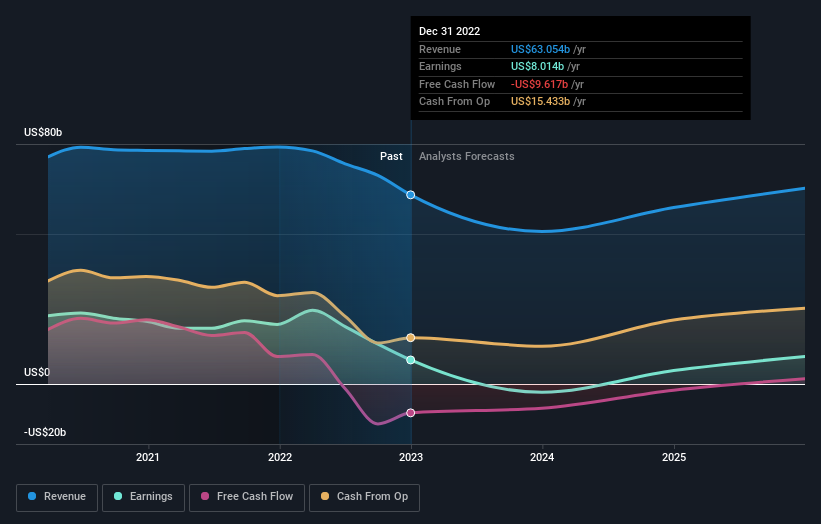Click the teal Earnings data point at 2023

[411, 360]
